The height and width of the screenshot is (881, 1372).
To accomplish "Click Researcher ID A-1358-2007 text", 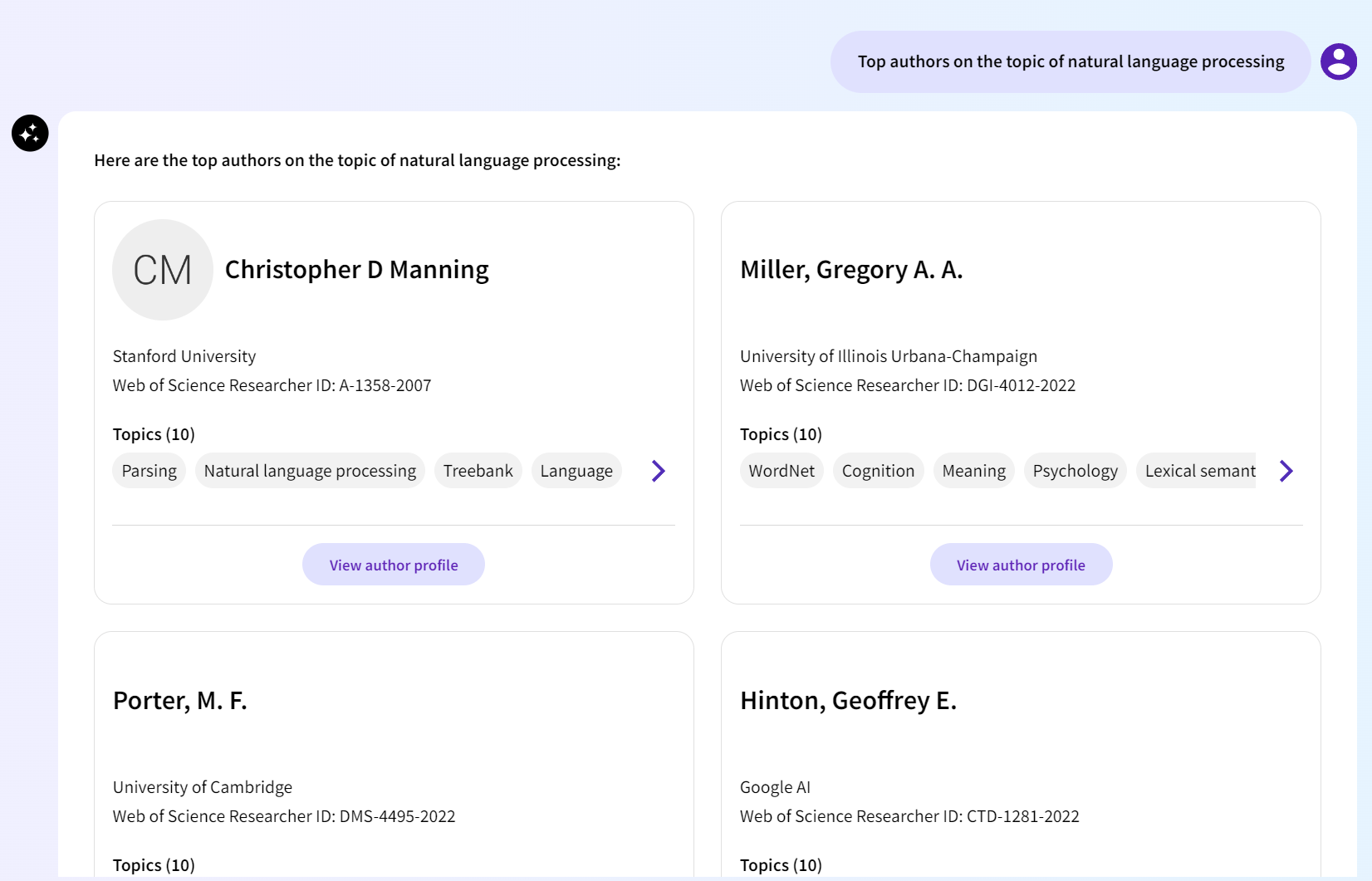I will point(272,385).
